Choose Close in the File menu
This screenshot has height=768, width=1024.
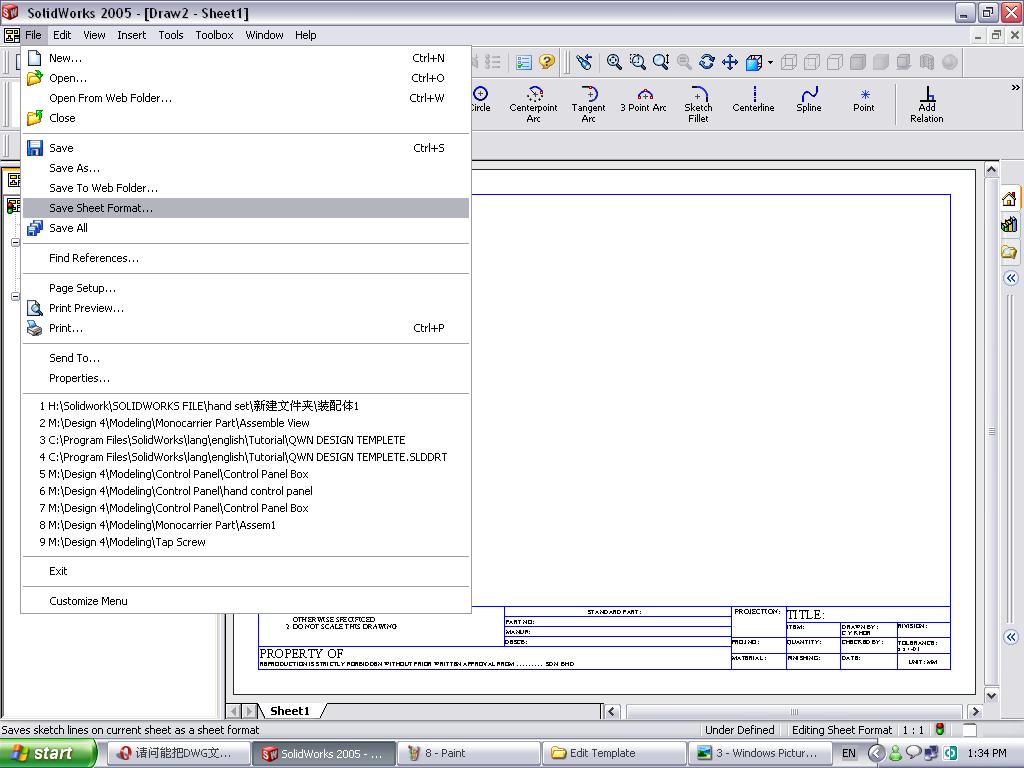pyautogui.click(x=246, y=118)
